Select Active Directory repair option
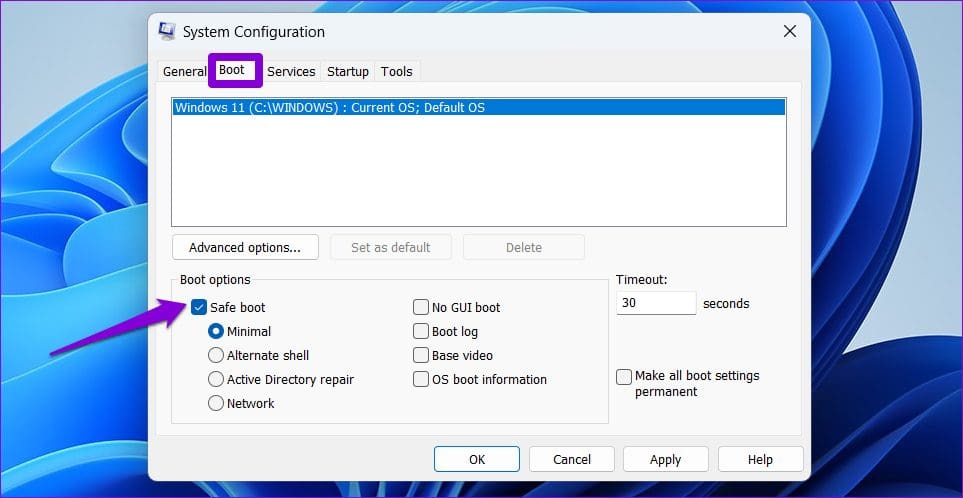Screen dimensions: 963x498 click(x=216, y=379)
